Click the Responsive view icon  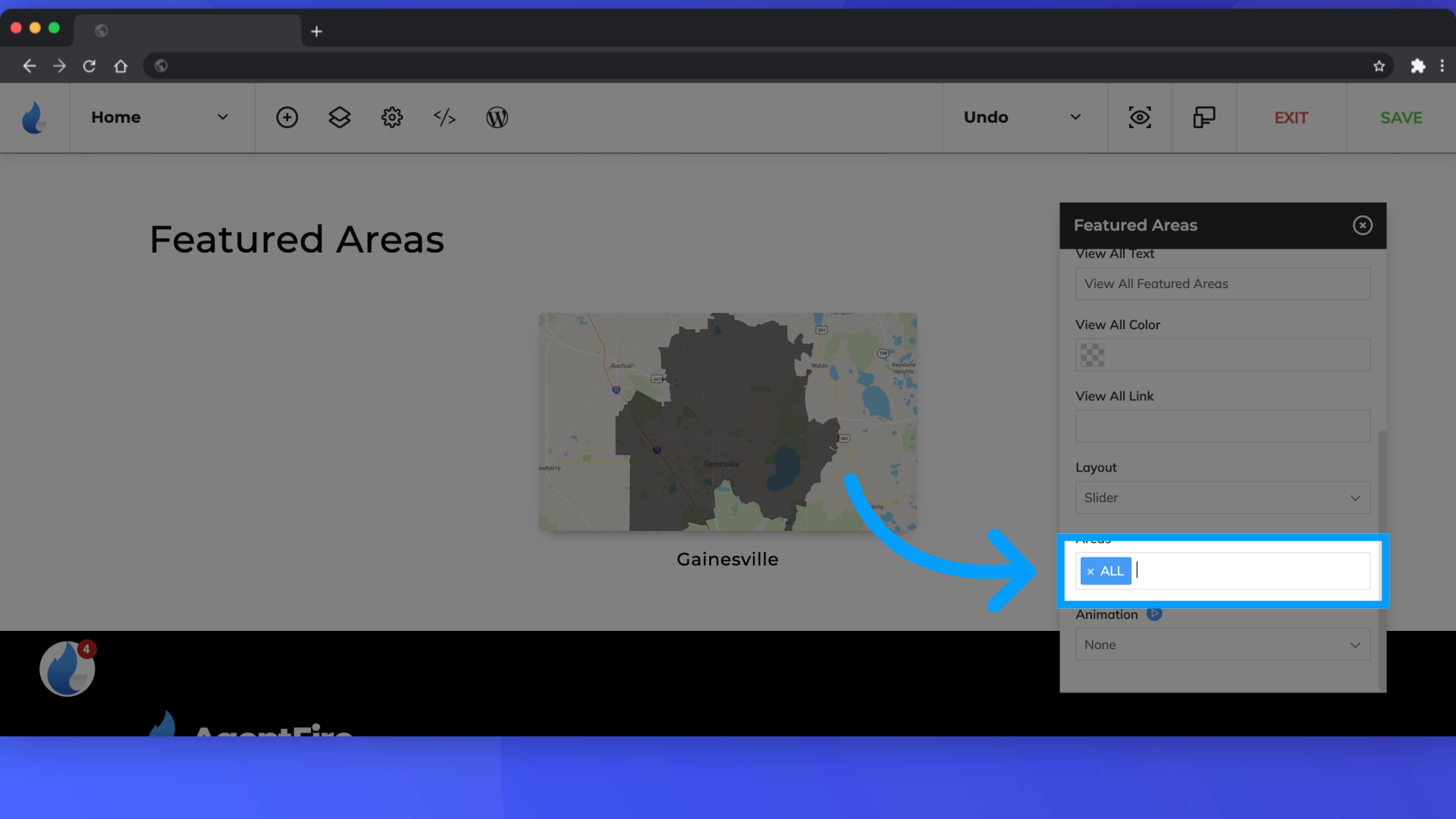coord(1204,117)
